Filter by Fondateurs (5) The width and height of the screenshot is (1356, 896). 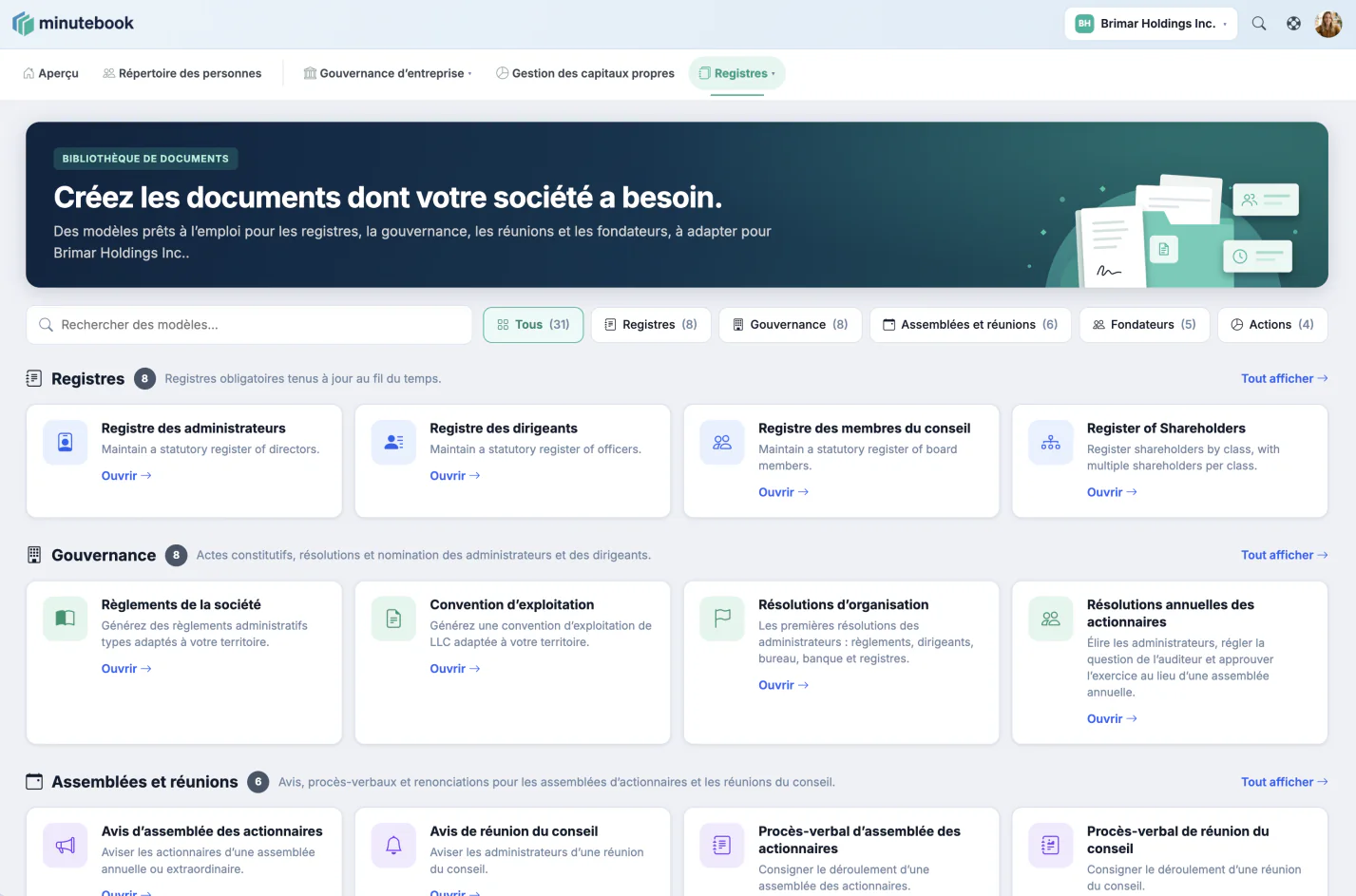(1144, 325)
